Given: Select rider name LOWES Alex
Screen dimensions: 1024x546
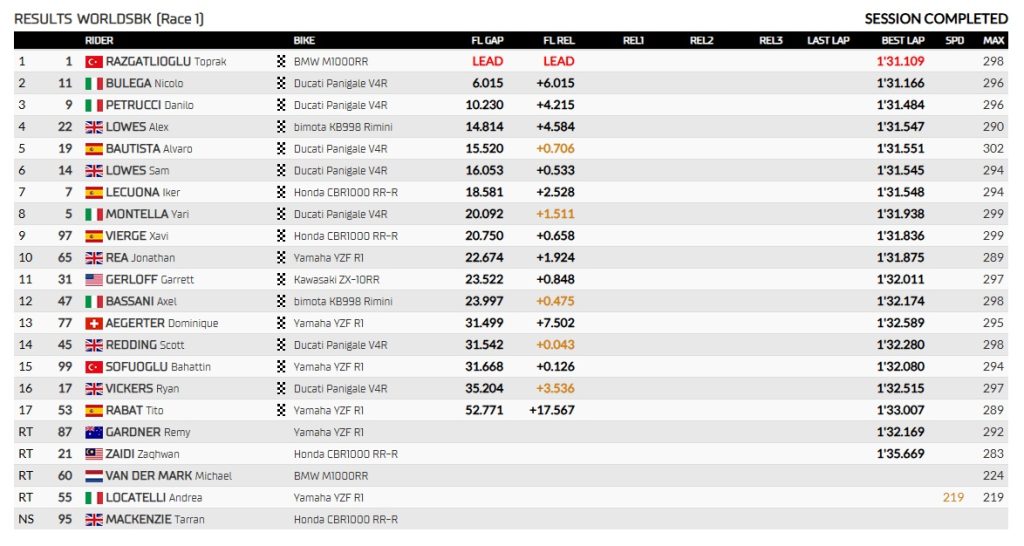Looking at the screenshot, I should click(x=137, y=127).
